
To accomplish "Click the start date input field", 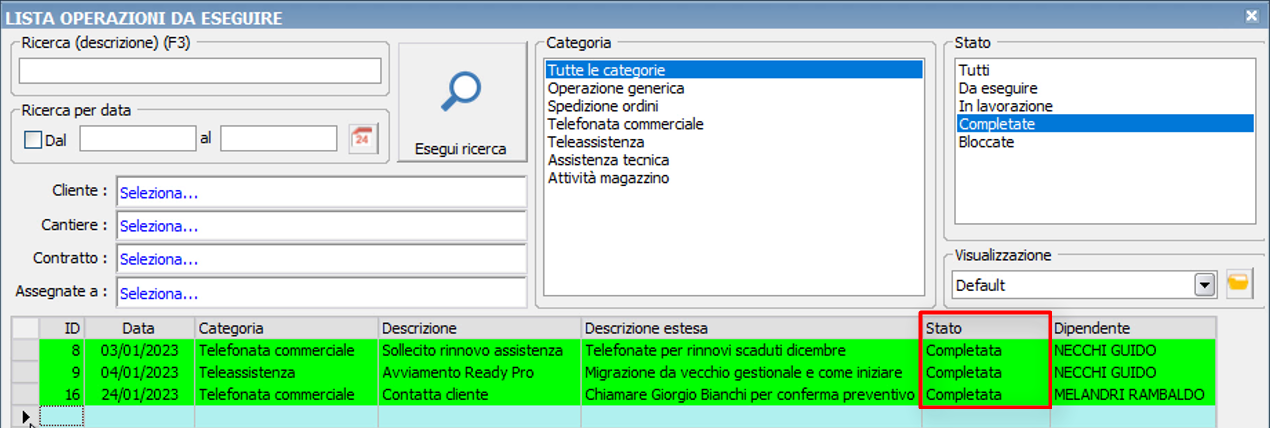I will (137, 139).
